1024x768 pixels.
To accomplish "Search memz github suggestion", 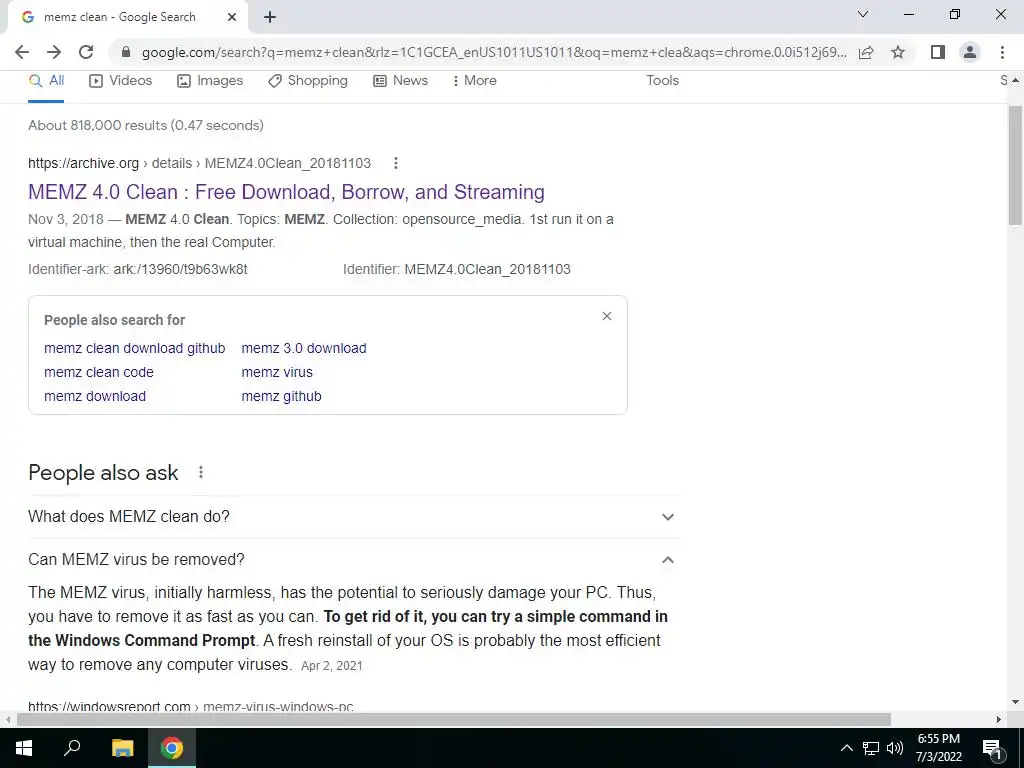I will [x=281, y=396].
